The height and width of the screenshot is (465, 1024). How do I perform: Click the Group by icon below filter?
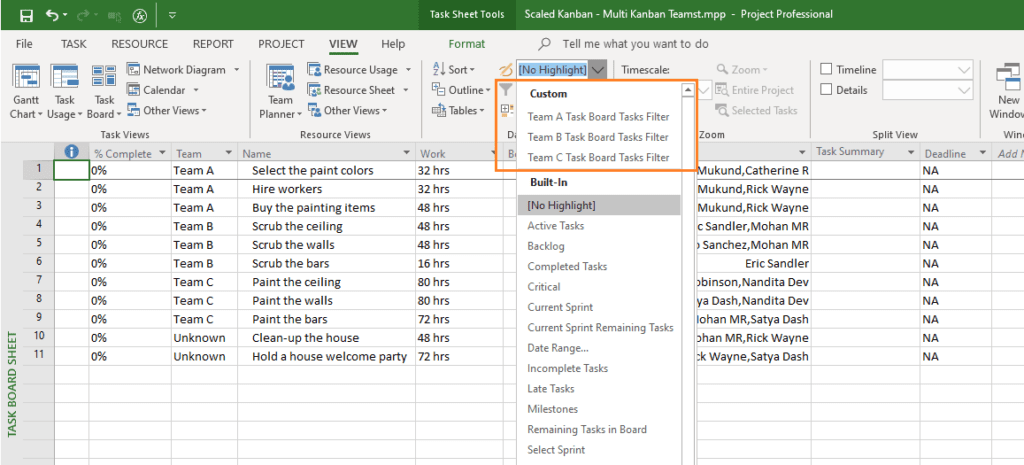507,110
